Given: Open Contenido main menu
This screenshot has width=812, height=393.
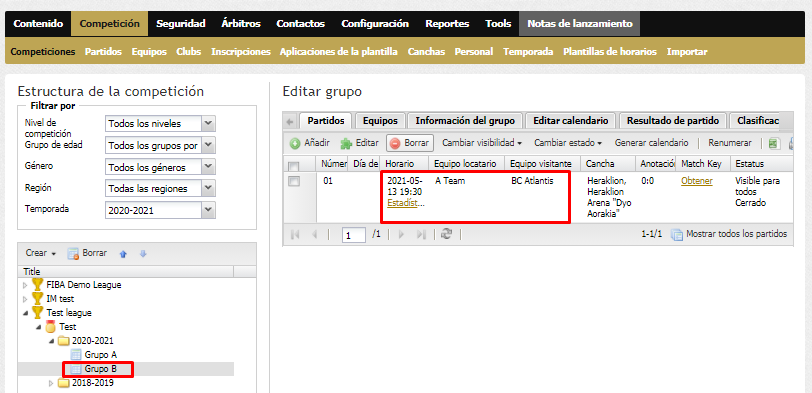Looking at the screenshot, I should click(38, 23).
